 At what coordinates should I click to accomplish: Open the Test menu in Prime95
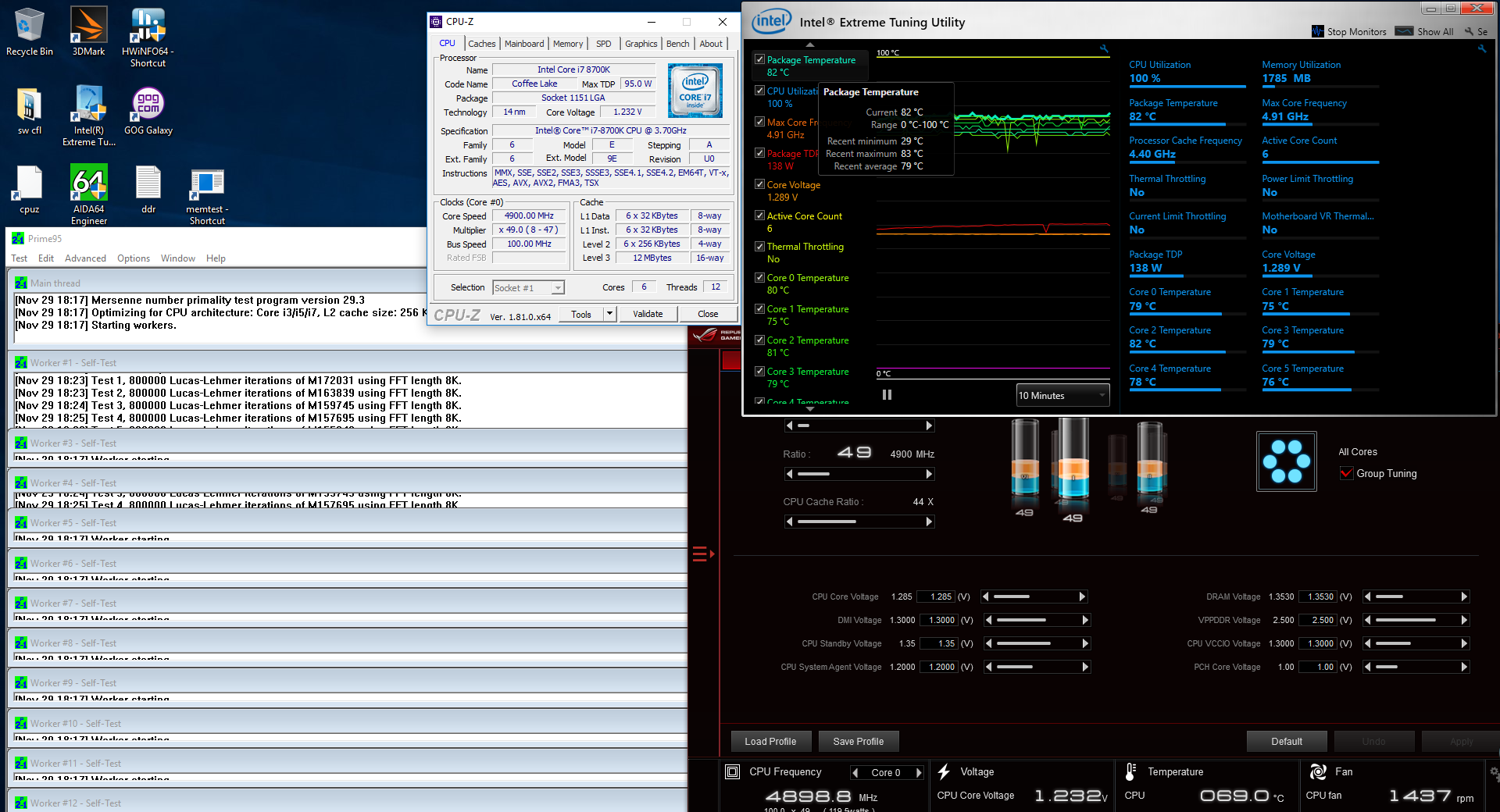coord(19,258)
